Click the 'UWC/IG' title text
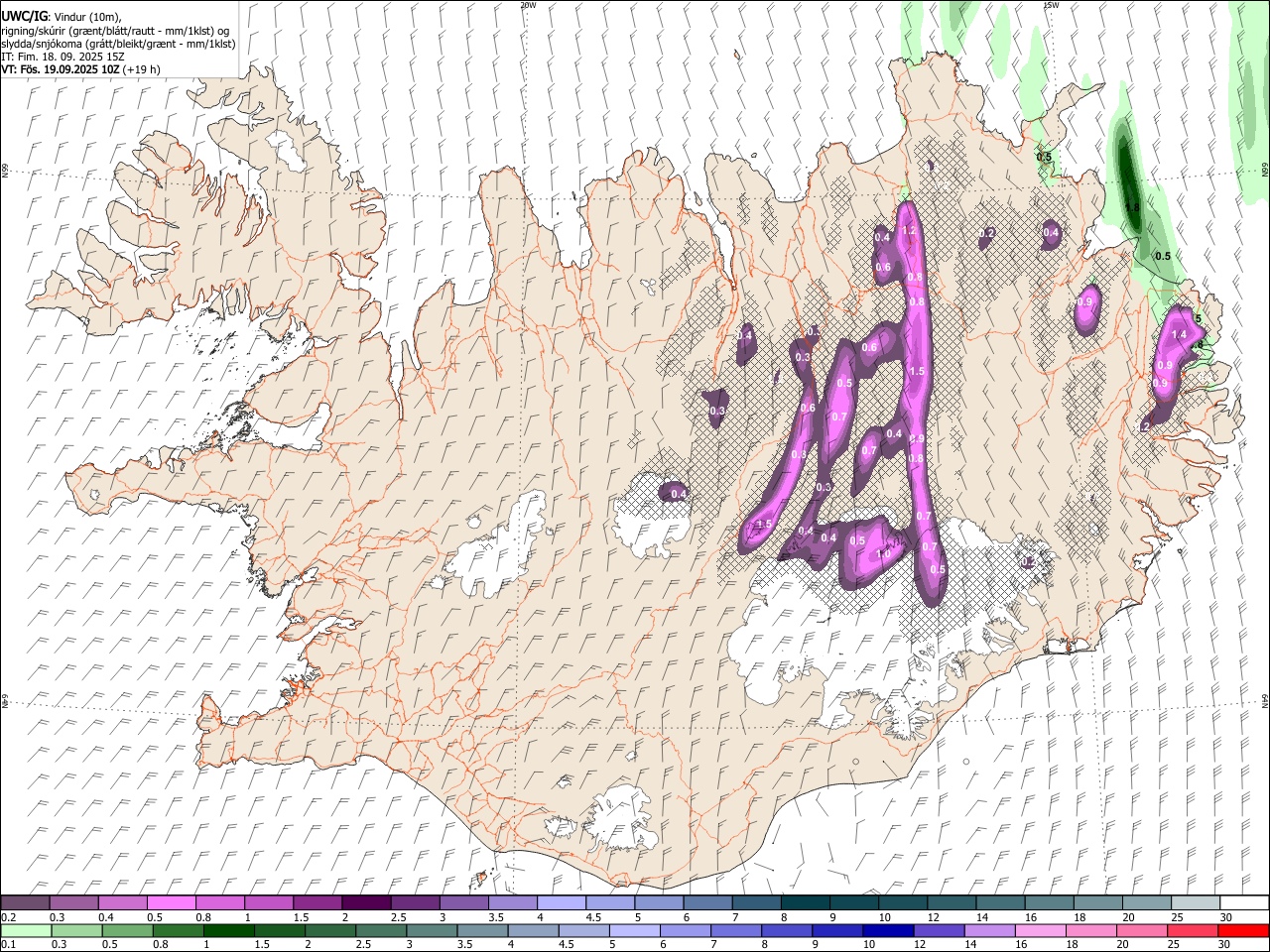This screenshot has height=952, width=1270. [24, 17]
